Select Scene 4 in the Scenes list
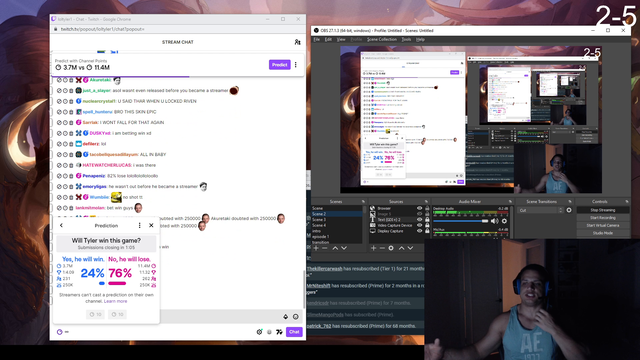640x360 pixels. coord(319,225)
